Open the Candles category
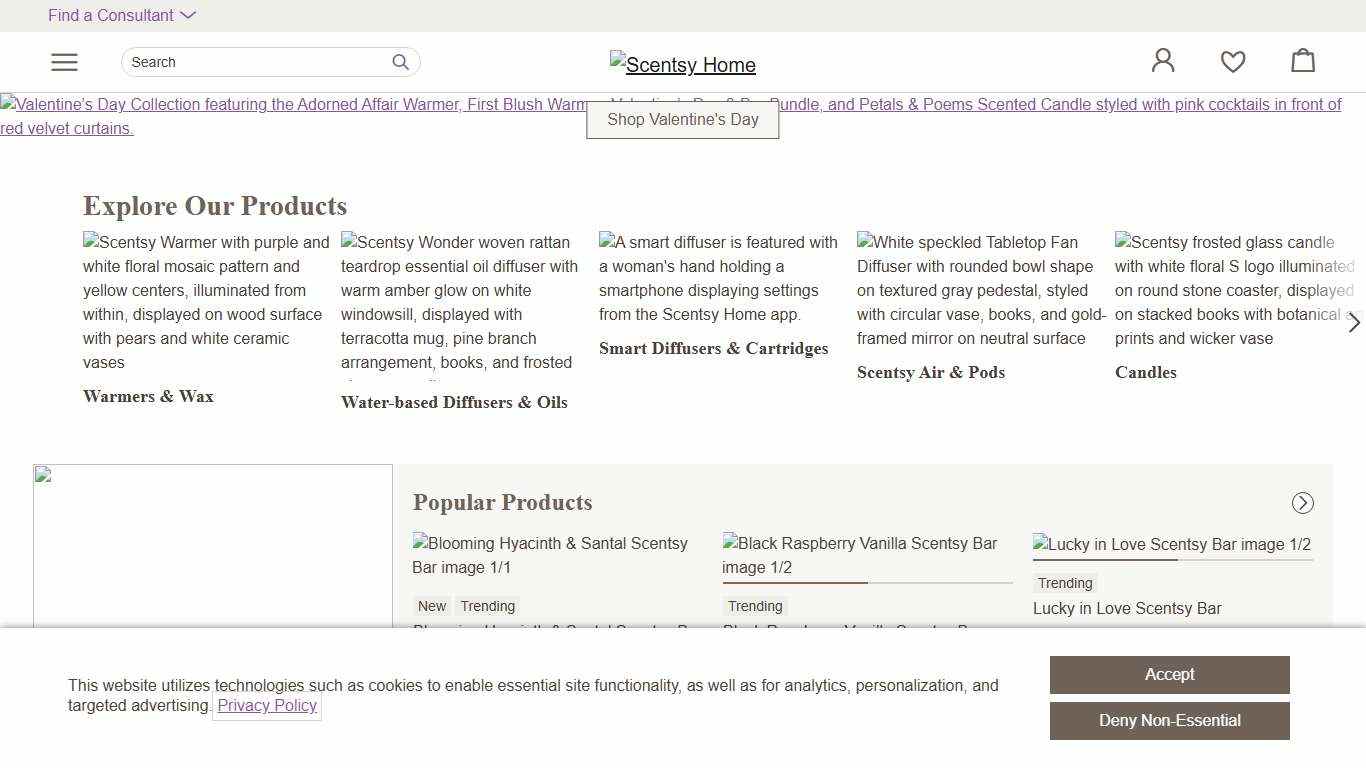The image size is (1366, 768). pos(1145,372)
